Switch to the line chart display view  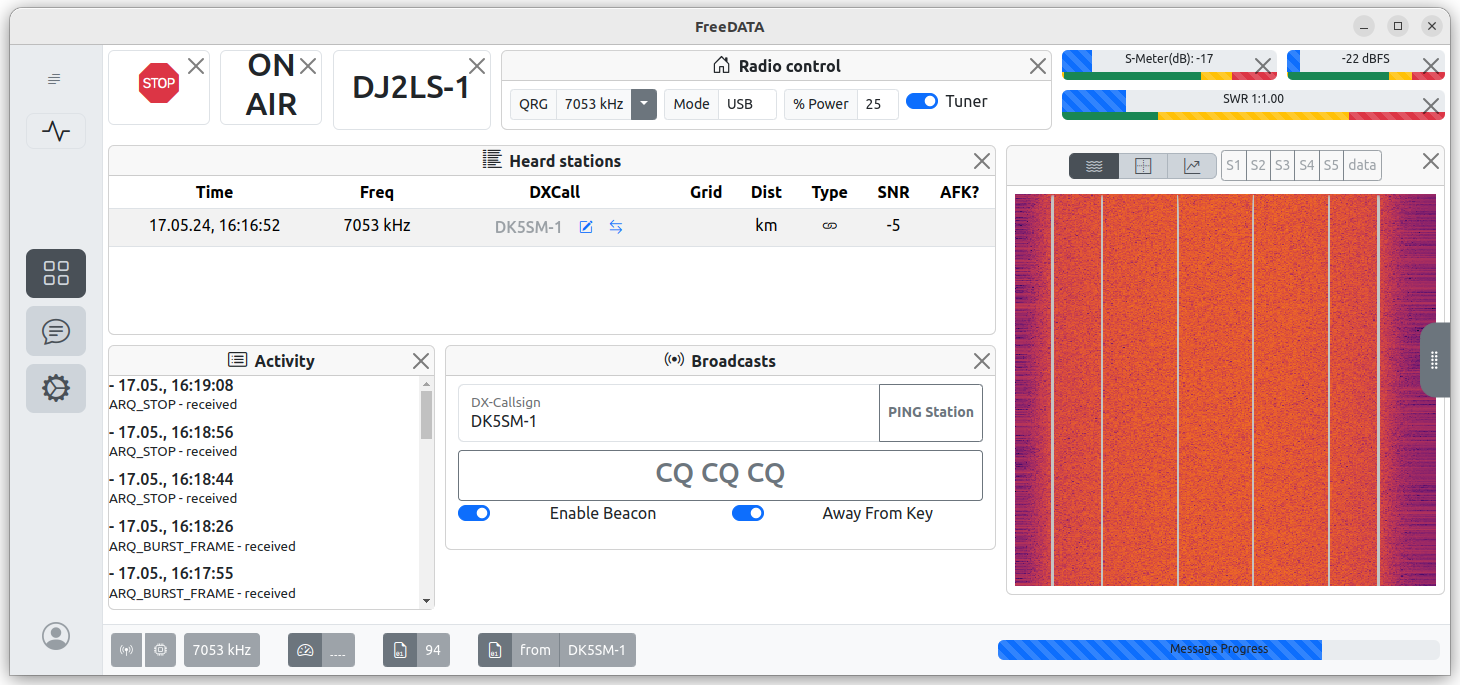tap(1192, 166)
